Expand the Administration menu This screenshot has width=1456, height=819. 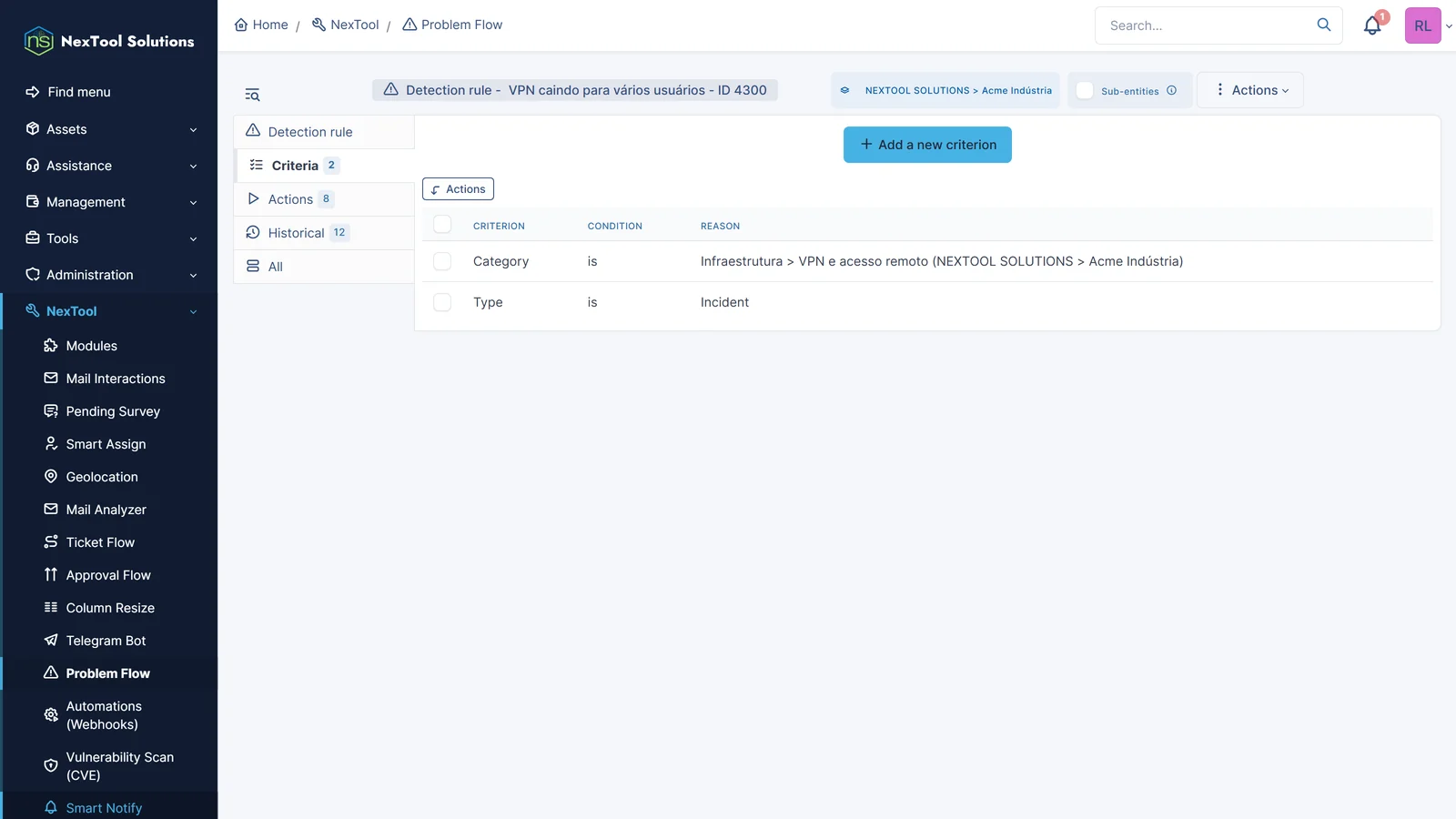click(109, 275)
